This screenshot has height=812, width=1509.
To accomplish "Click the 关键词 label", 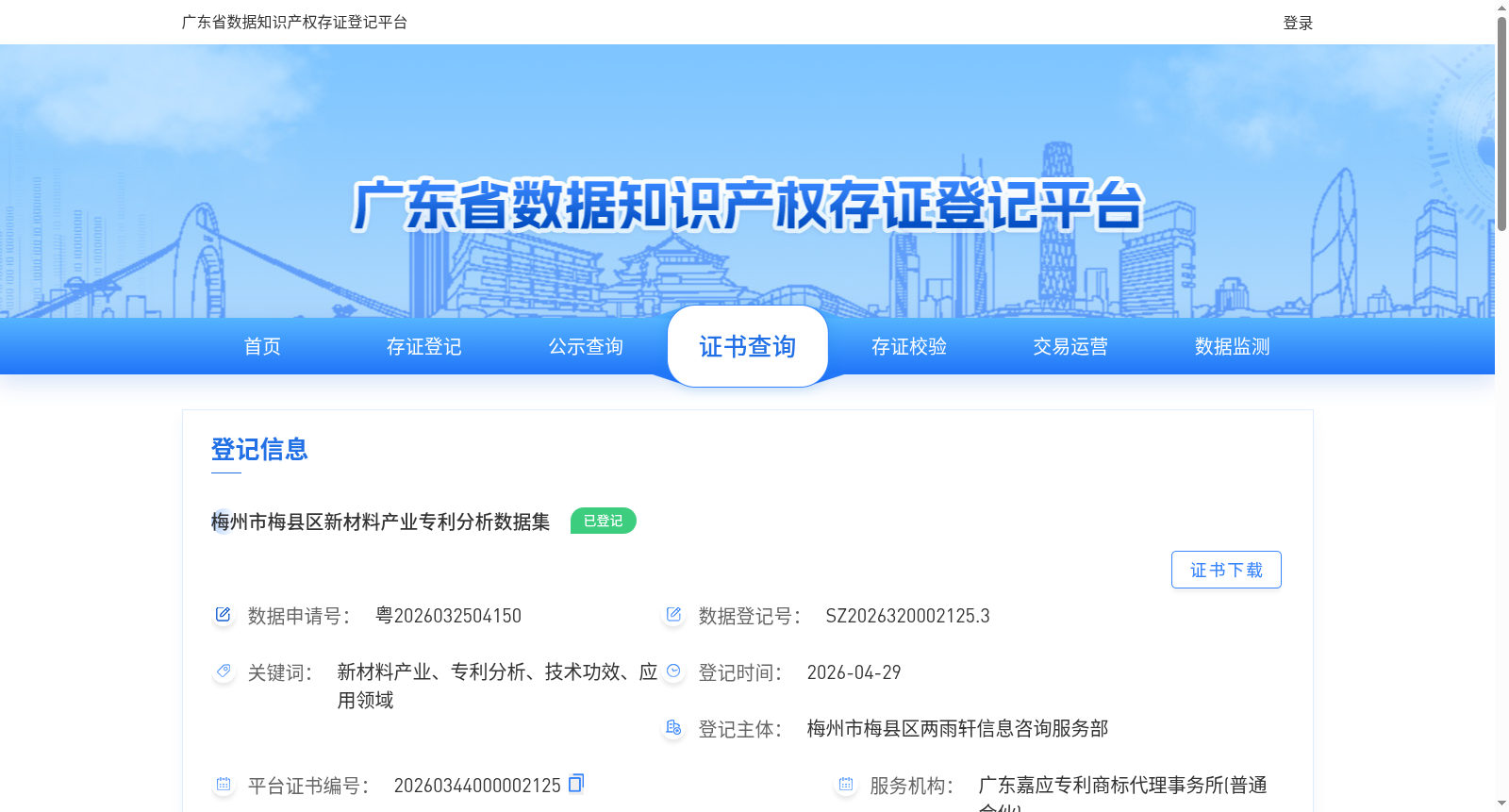I will pos(280,672).
